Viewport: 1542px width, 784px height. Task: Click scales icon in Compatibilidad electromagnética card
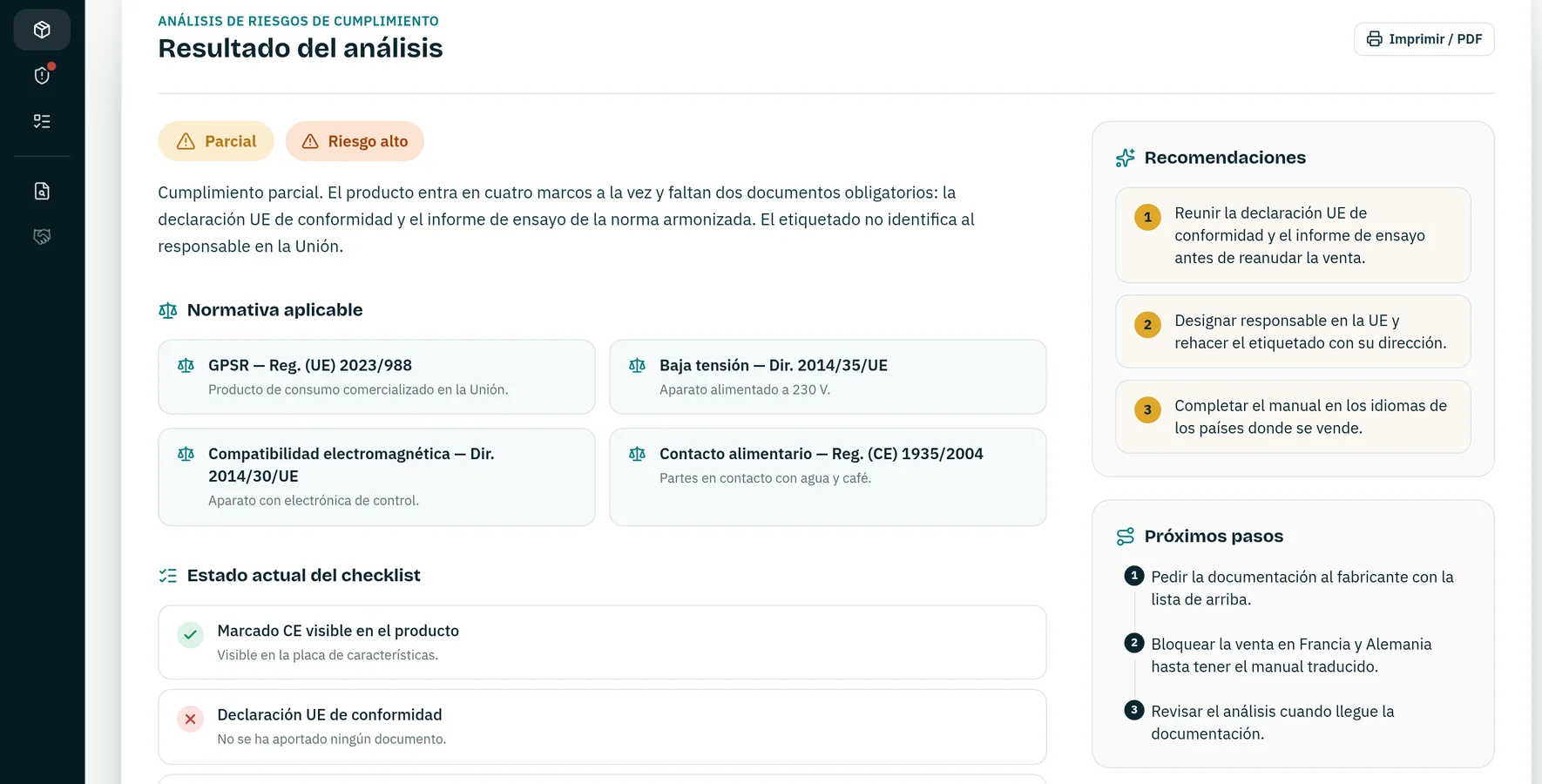[186, 454]
